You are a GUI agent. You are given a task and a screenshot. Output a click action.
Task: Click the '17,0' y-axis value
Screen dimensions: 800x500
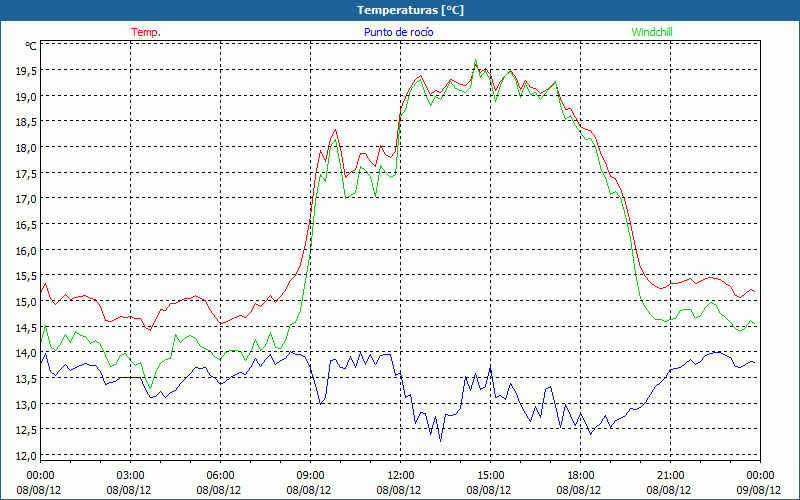26,199
